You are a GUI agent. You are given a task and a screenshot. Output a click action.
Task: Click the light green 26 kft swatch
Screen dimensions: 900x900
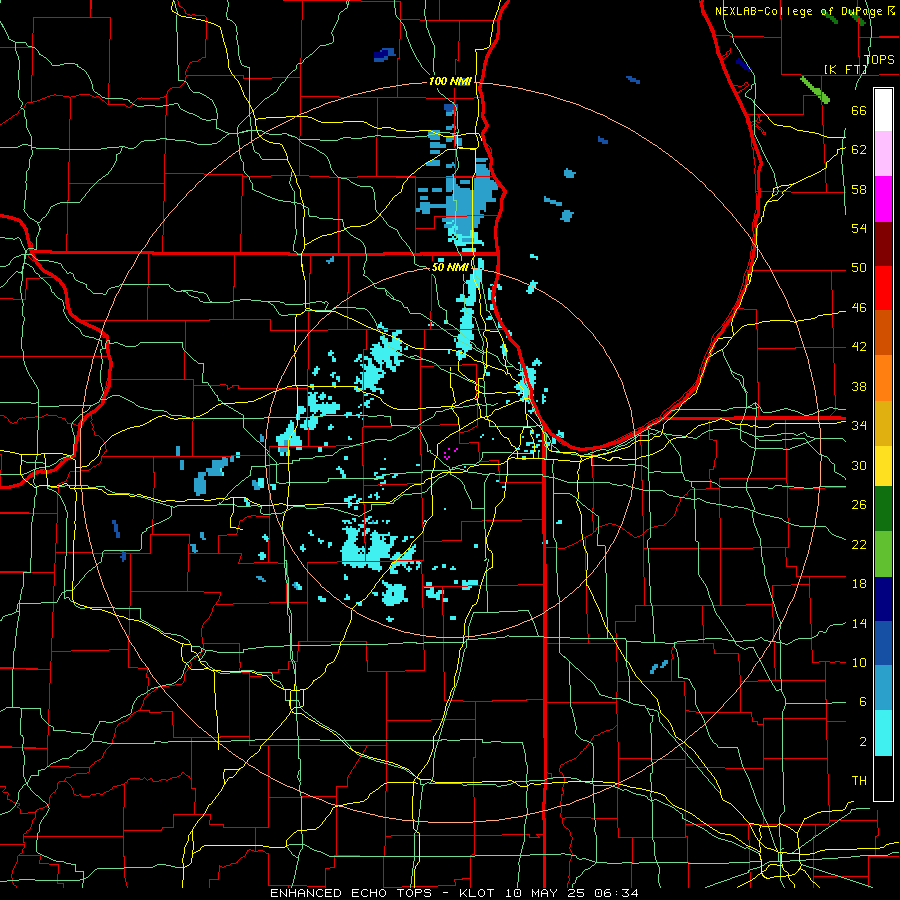[x=883, y=554]
